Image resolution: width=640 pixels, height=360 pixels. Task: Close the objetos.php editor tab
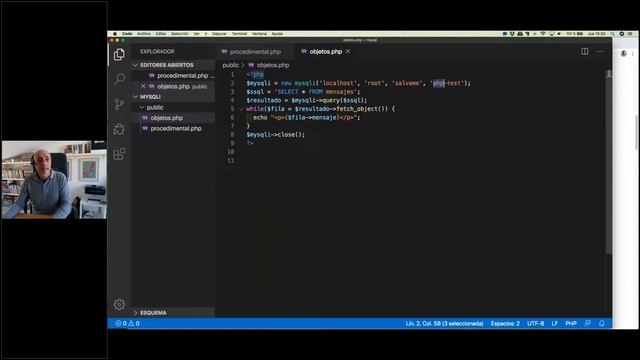click(348, 51)
